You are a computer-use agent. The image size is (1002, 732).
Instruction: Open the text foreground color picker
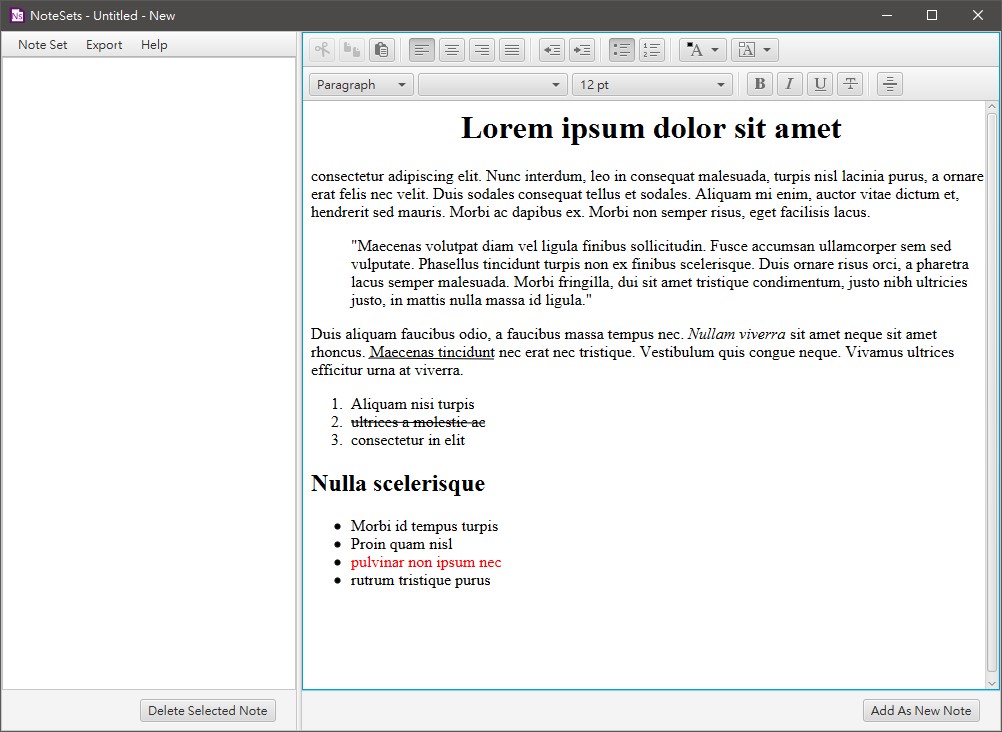pyautogui.click(x=703, y=50)
